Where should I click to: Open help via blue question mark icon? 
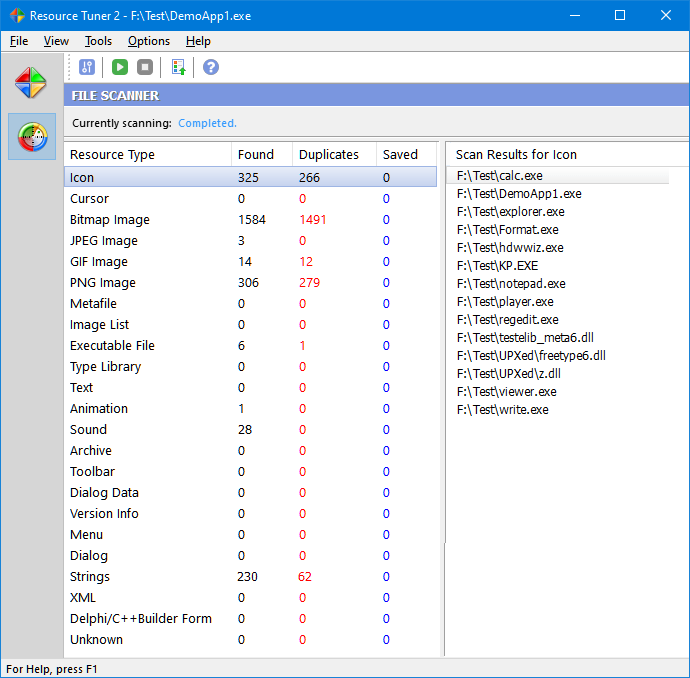tap(211, 67)
